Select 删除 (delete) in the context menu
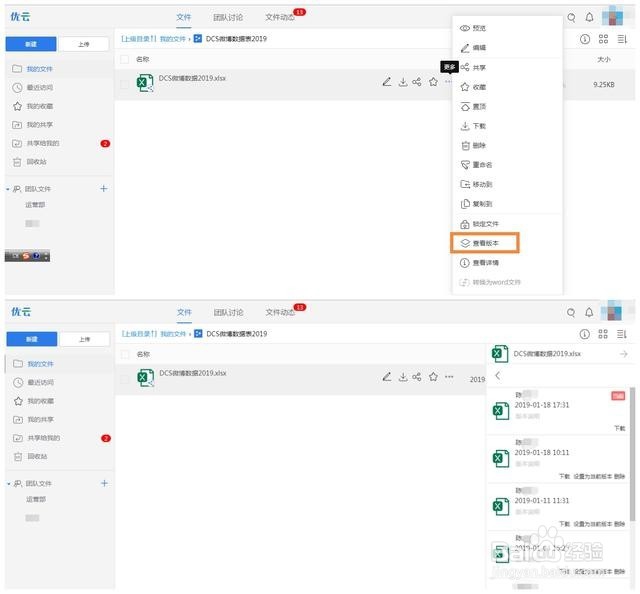The height and width of the screenshot is (594, 640). tap(473, 145)
